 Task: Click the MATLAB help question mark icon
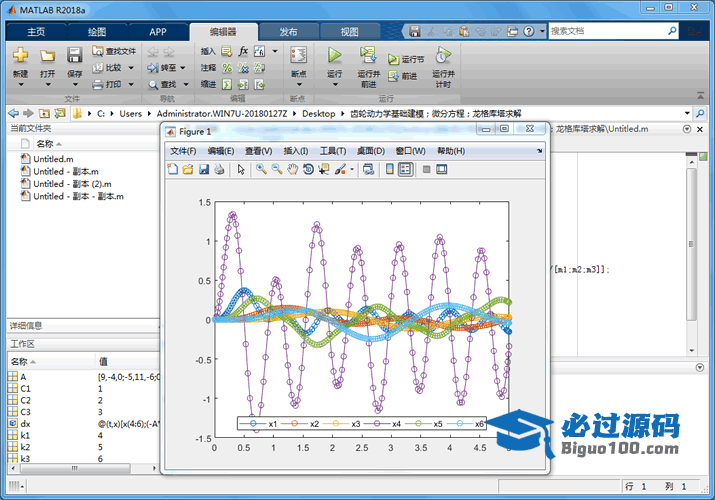click(x=529, y=31)
